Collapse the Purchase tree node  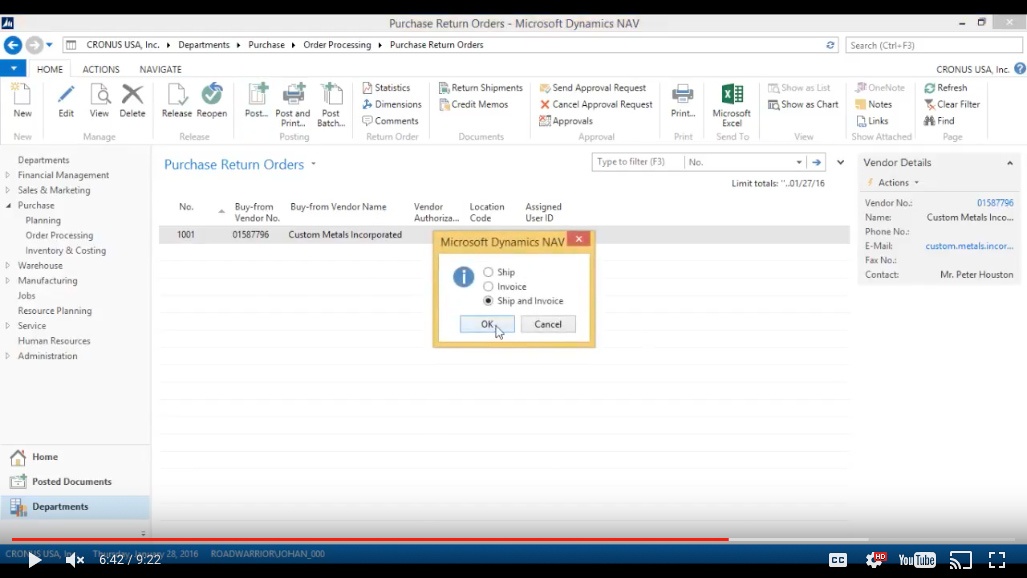8,205
